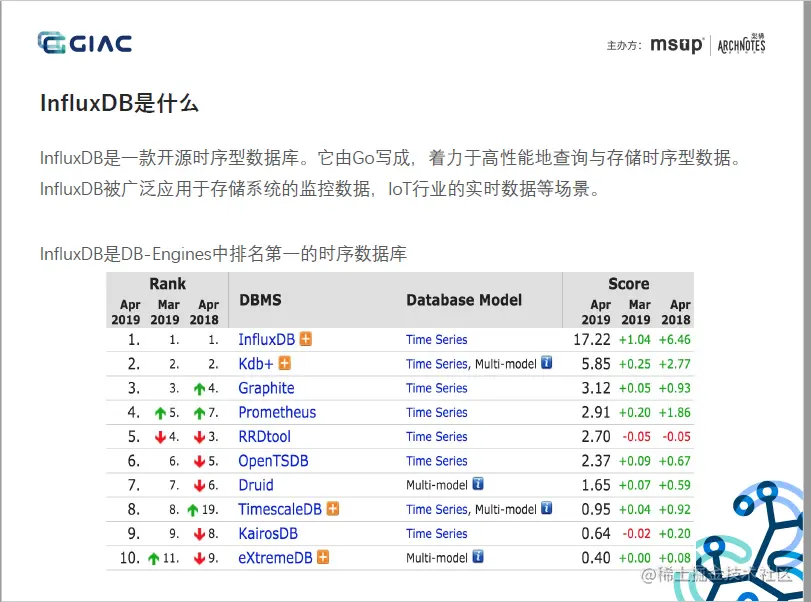Screen dimensions: 811x602
Task: Select the score value 2.70
Action: (596, 437)
